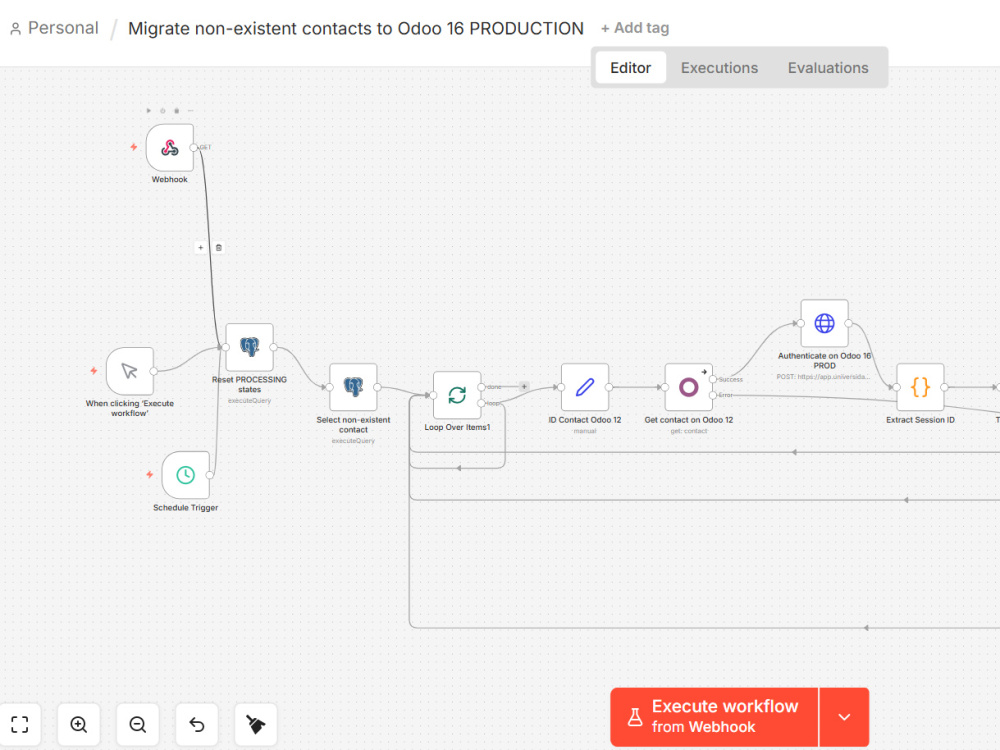Open the Personal project breadcrumb
This screenshot has height=750, width=1000.
pos(55,28)
